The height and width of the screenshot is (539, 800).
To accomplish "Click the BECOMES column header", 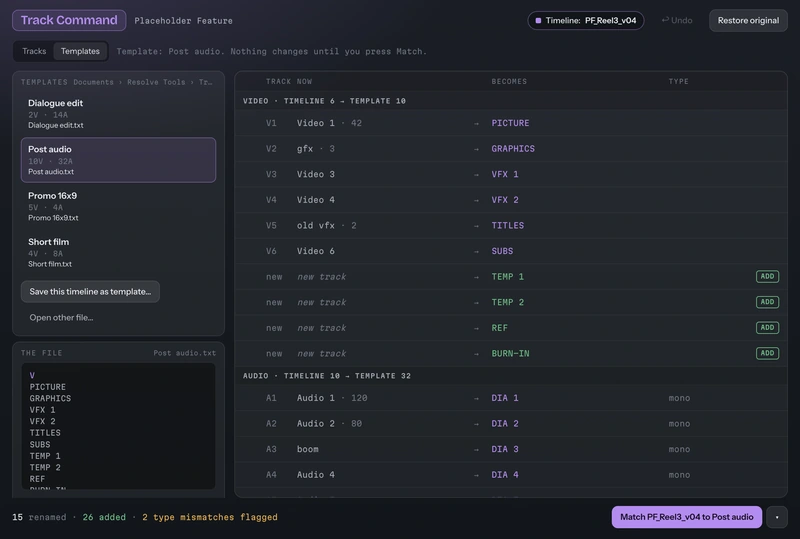I will [509, 81].
